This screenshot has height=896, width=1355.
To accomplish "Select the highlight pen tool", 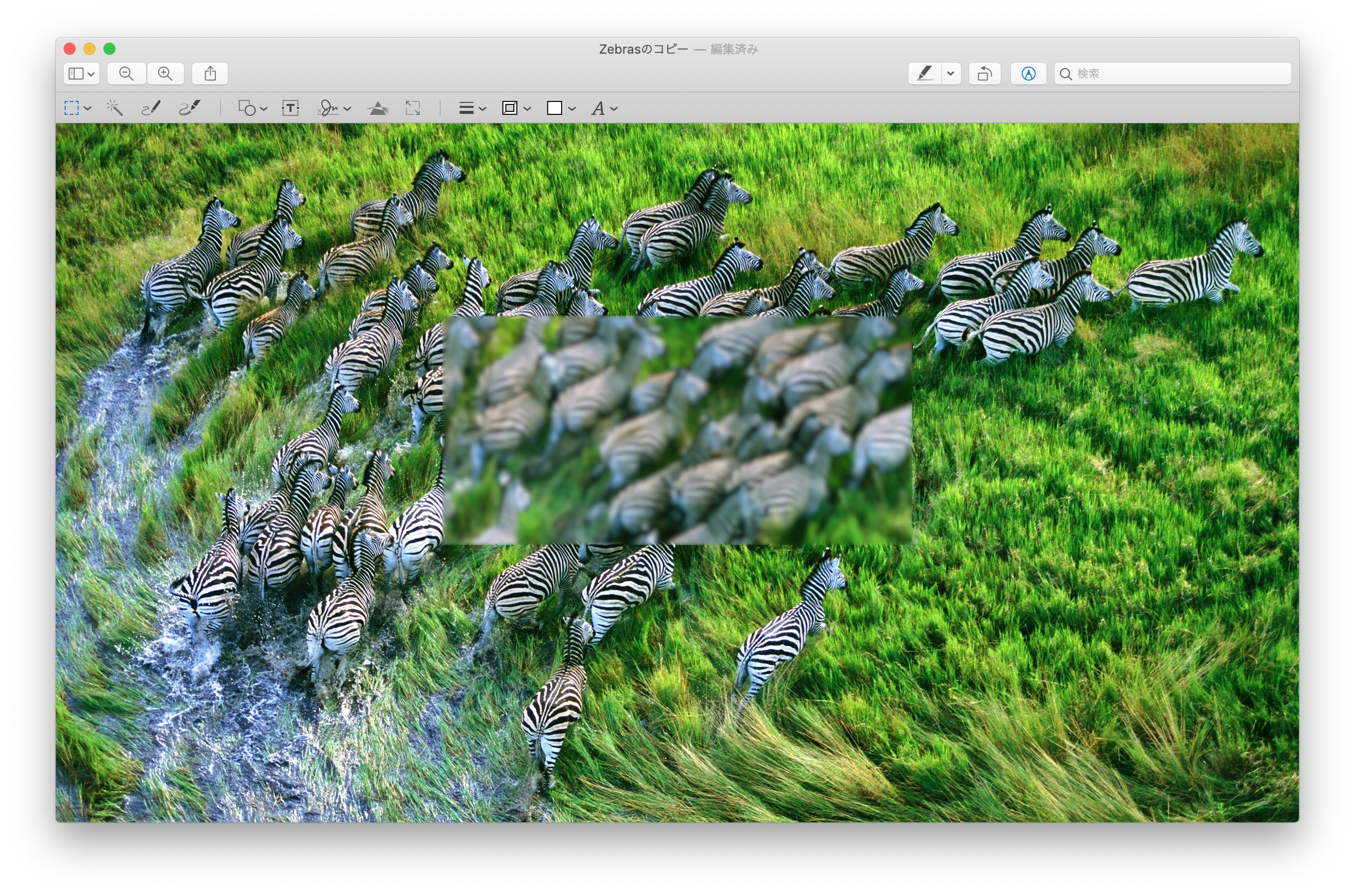I will click(x=924, y=74).
